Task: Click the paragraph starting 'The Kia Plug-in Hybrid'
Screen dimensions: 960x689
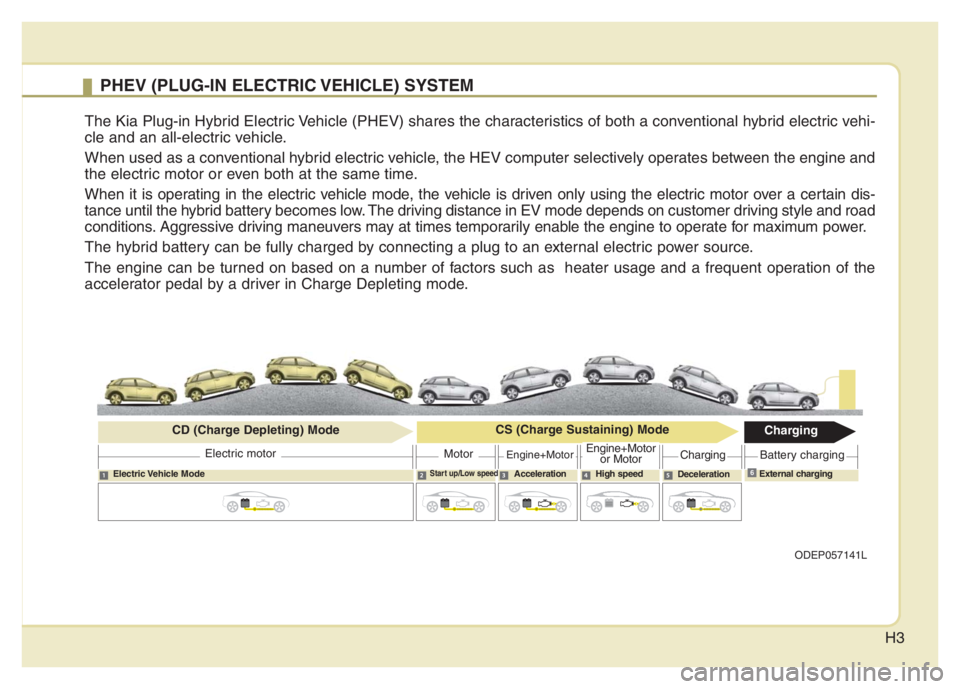Action: (x=479, y=129)
